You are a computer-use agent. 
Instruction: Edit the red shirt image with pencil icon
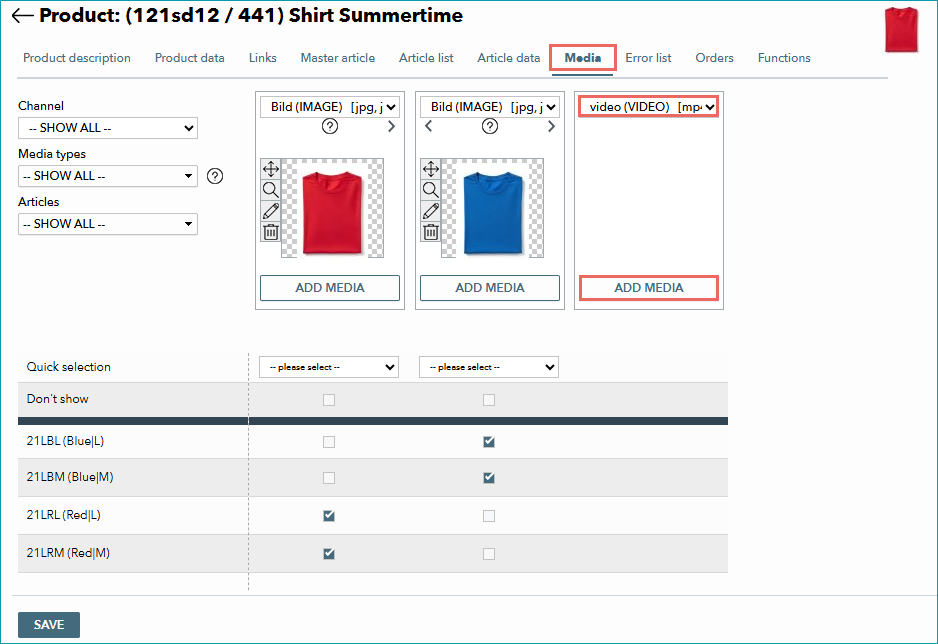coord(271,211)
